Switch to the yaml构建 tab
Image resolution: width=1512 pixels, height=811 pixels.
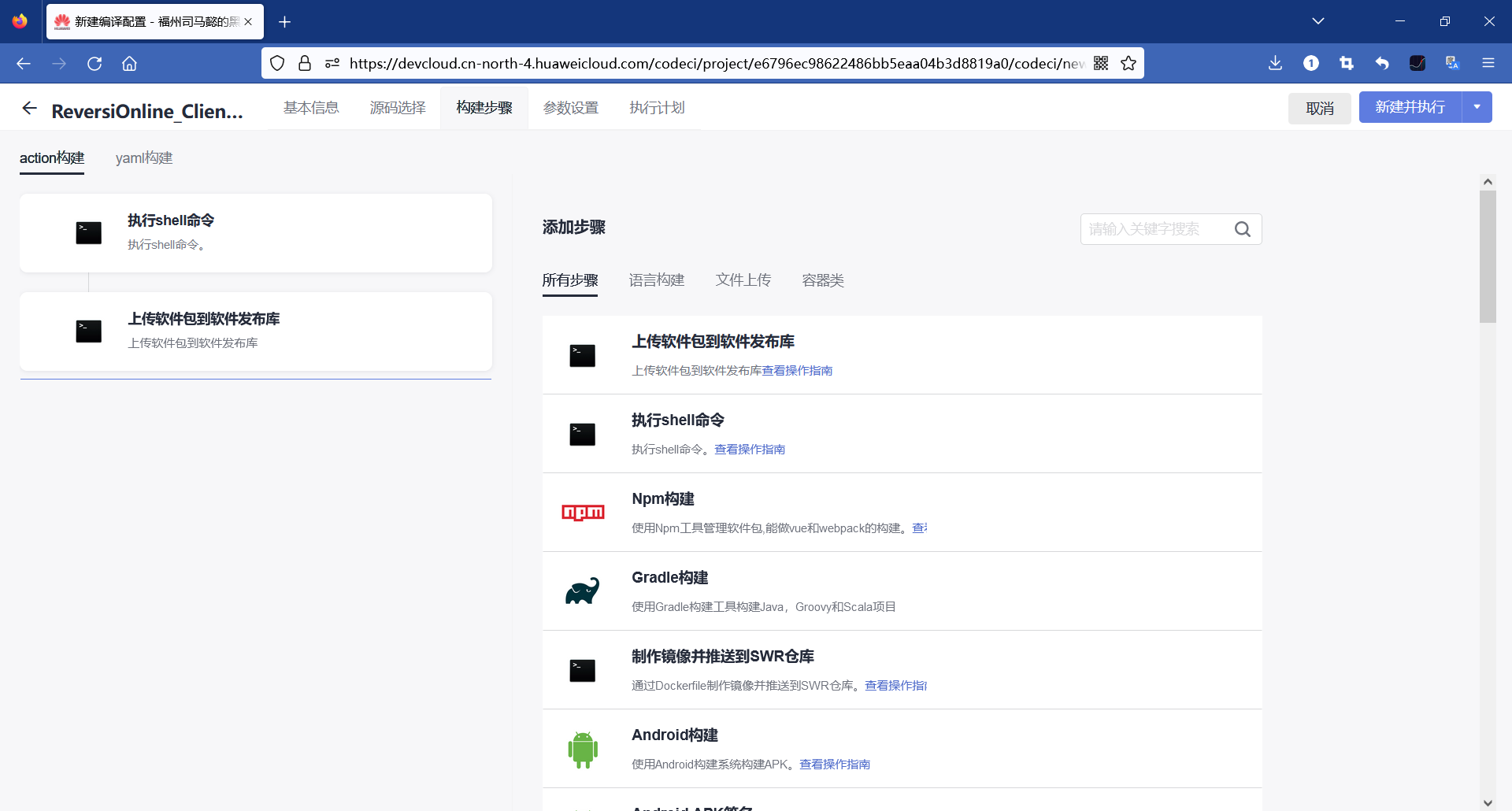click(143, 158)
